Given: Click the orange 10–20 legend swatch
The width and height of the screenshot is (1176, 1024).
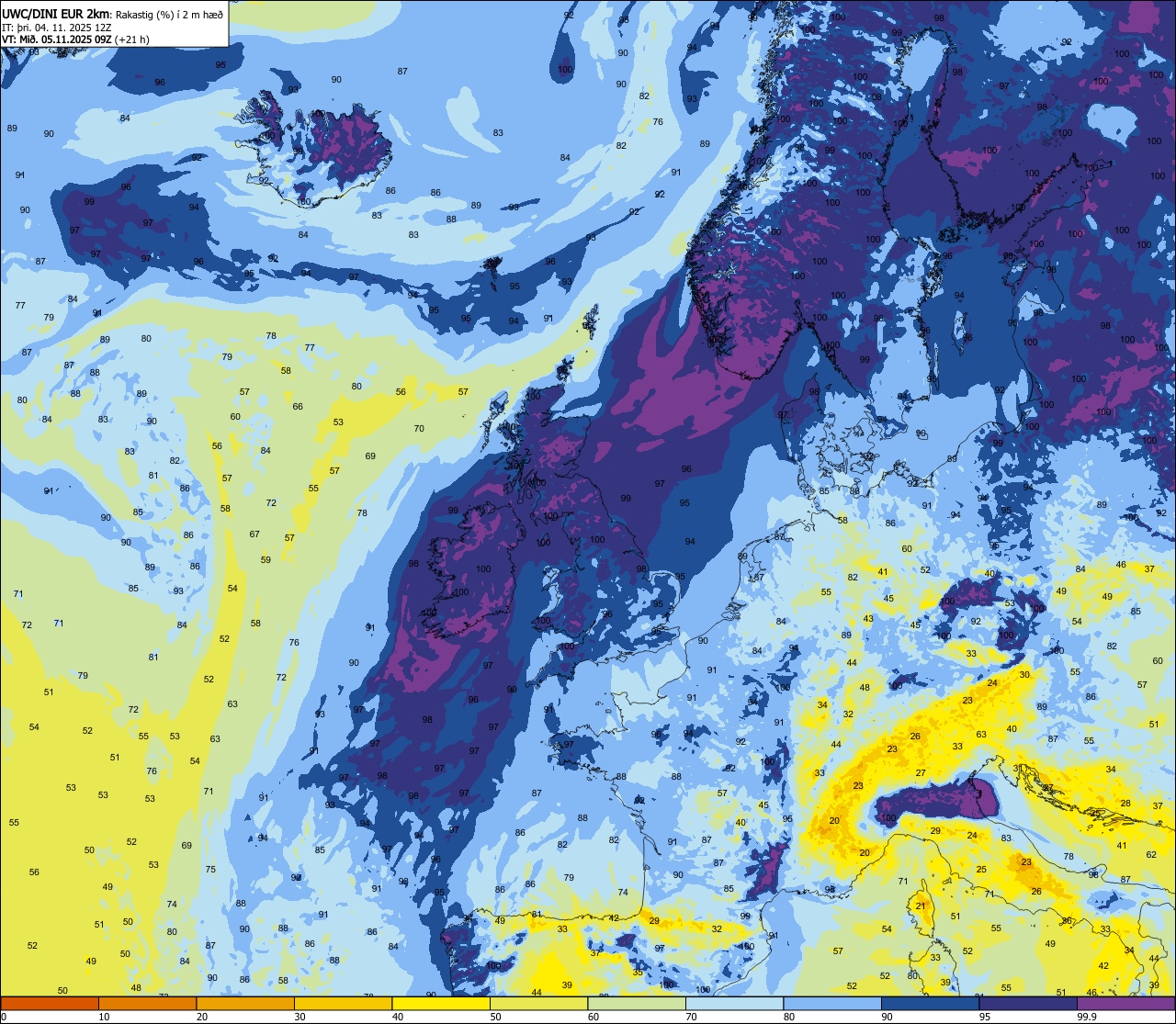Looking at the screenshot, I should 147,1004.
